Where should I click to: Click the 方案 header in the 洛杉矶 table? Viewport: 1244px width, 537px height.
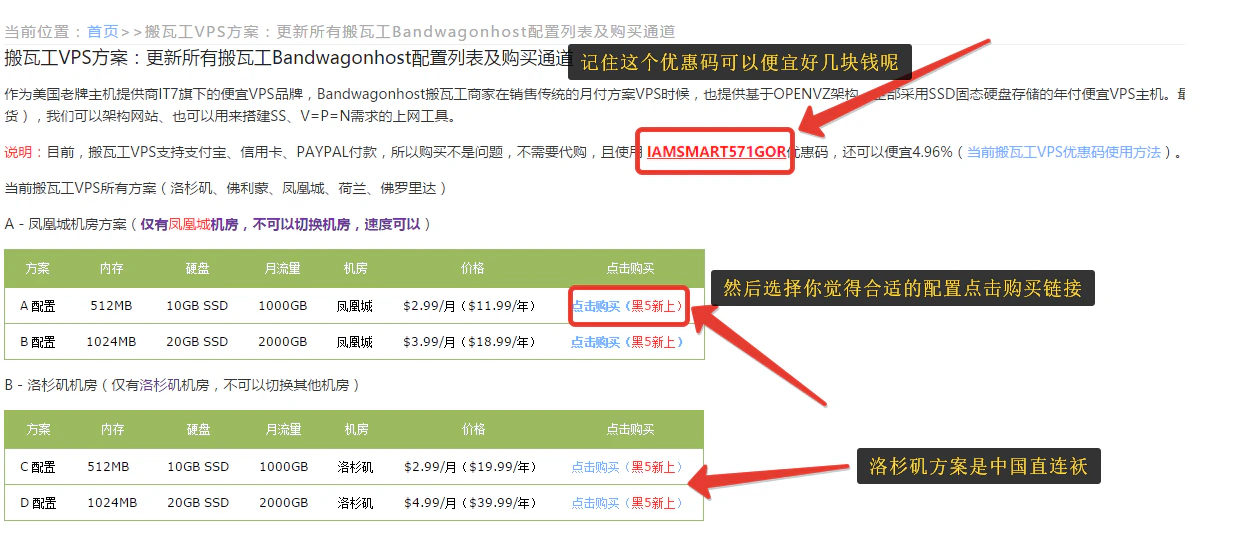point(38,429)
